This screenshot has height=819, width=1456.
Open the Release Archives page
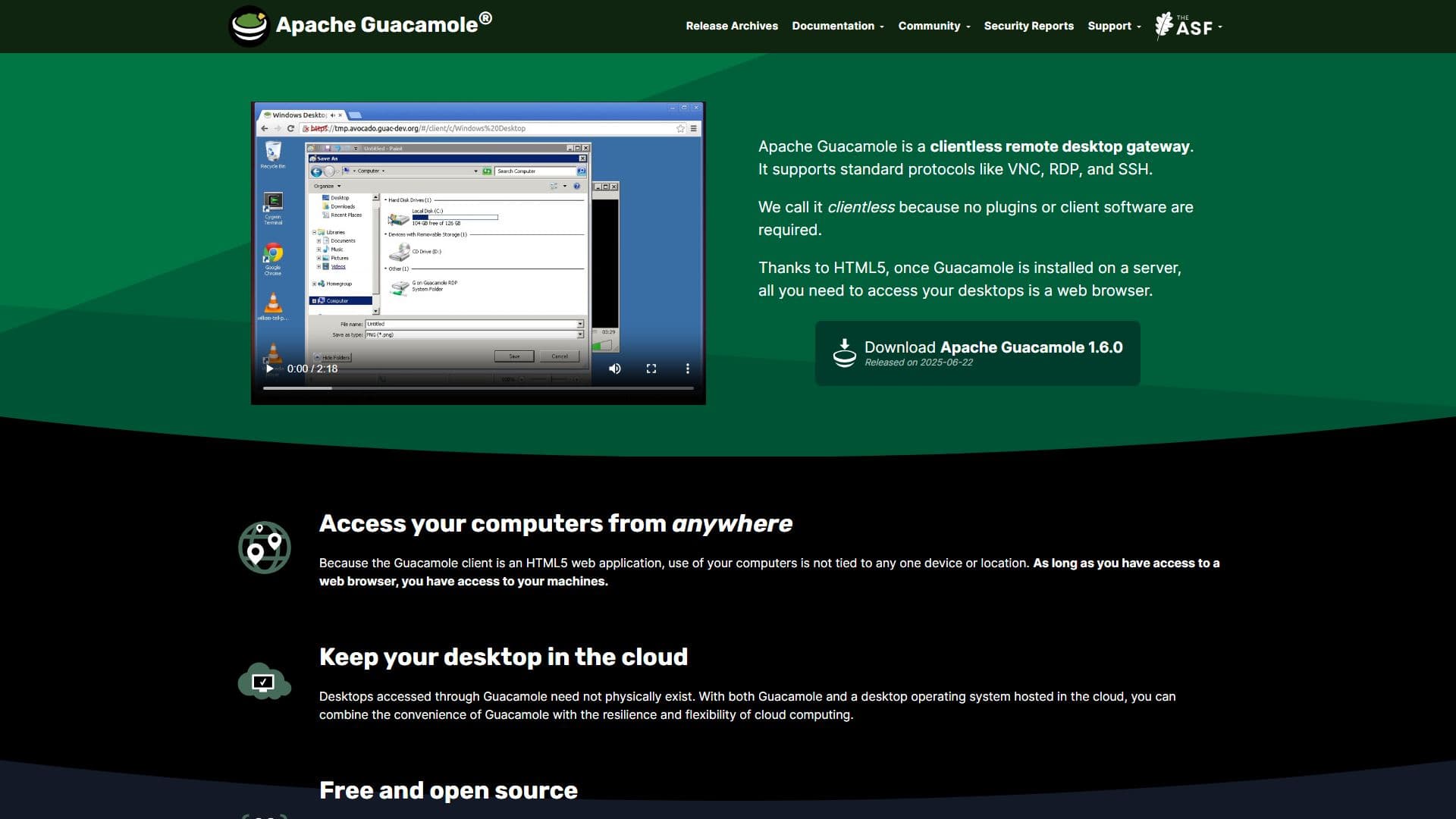[x=732, y=26]
